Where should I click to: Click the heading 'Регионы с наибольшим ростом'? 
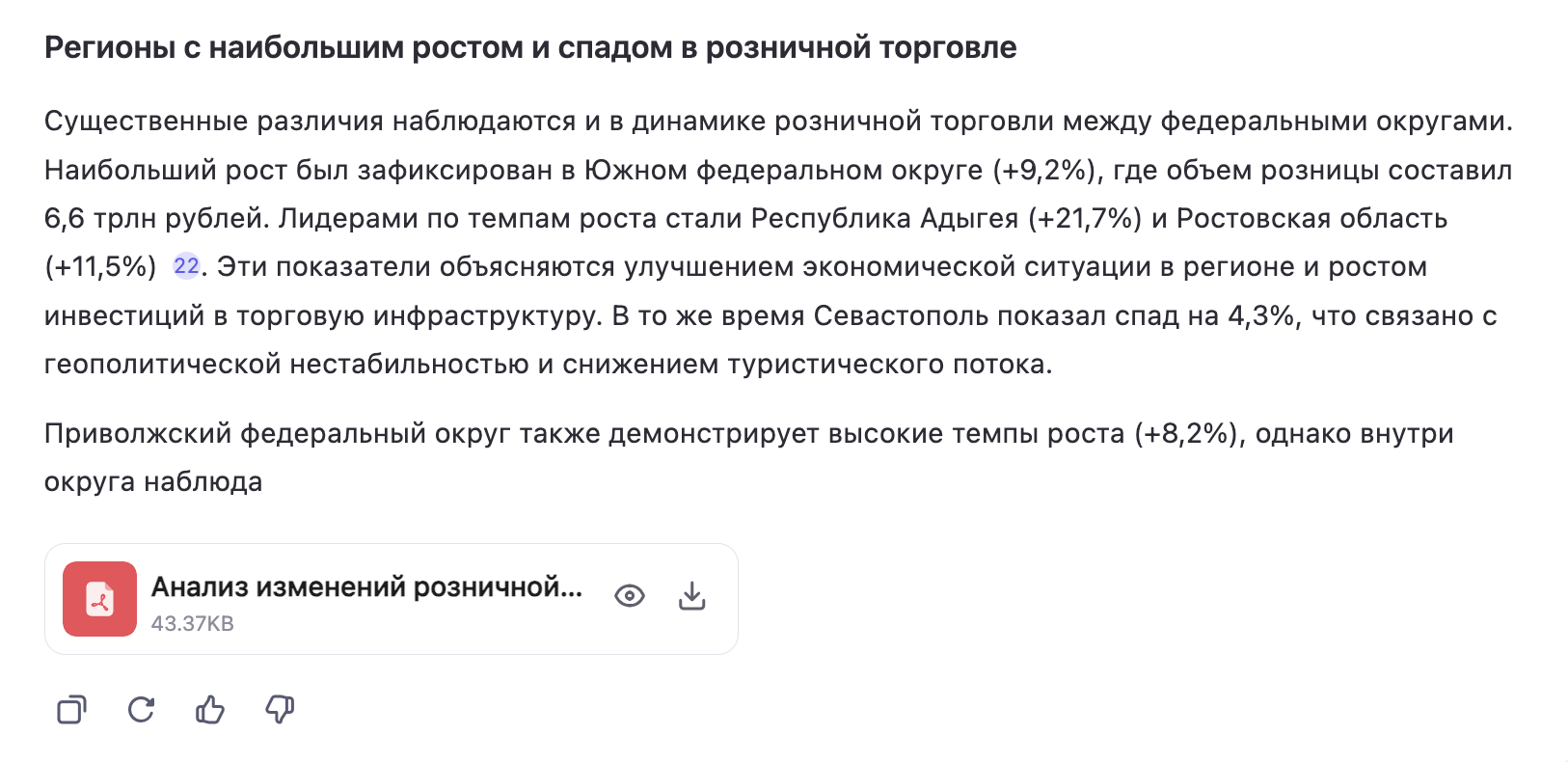tap(530, 47)
